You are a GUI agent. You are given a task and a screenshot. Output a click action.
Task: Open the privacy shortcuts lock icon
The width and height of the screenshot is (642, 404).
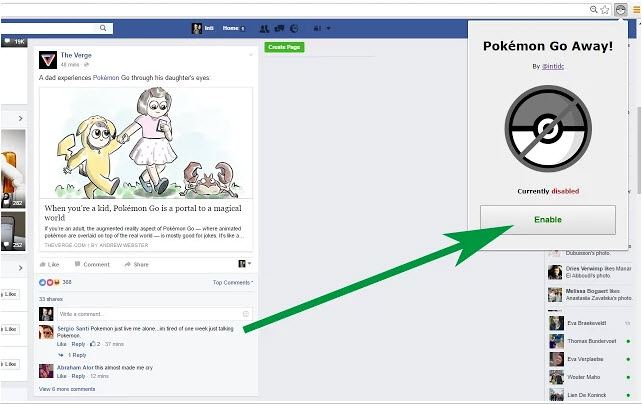(x=317, y=28)
